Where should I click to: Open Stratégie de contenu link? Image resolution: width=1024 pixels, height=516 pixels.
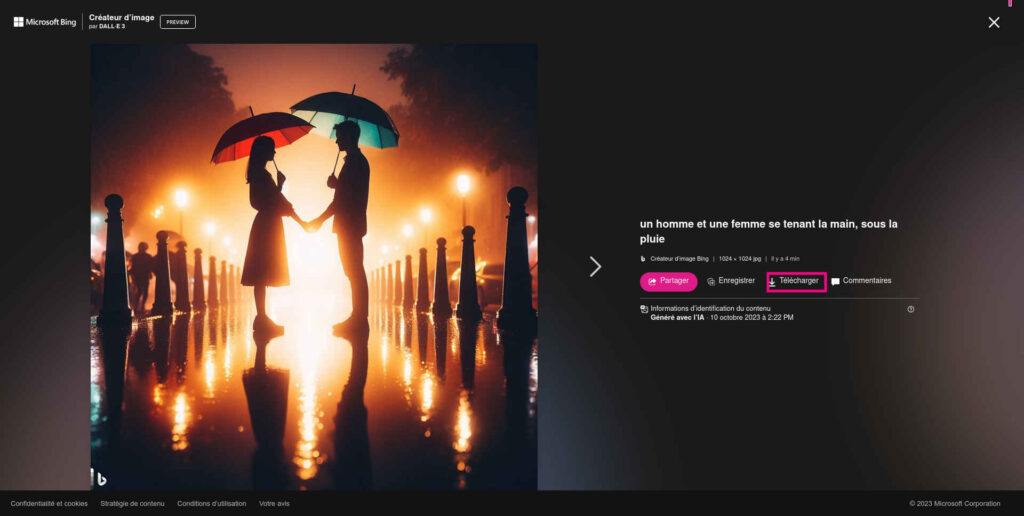pos(133,504)
